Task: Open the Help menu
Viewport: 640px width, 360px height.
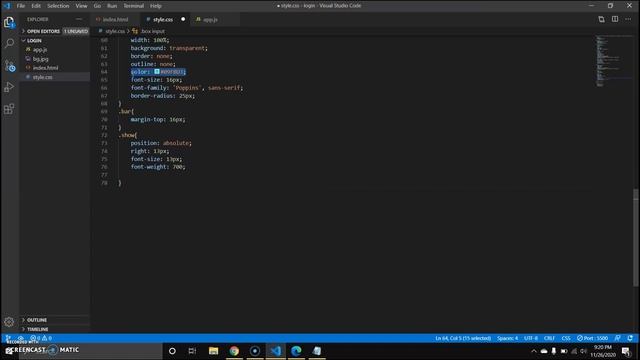Action: point(156,6)
